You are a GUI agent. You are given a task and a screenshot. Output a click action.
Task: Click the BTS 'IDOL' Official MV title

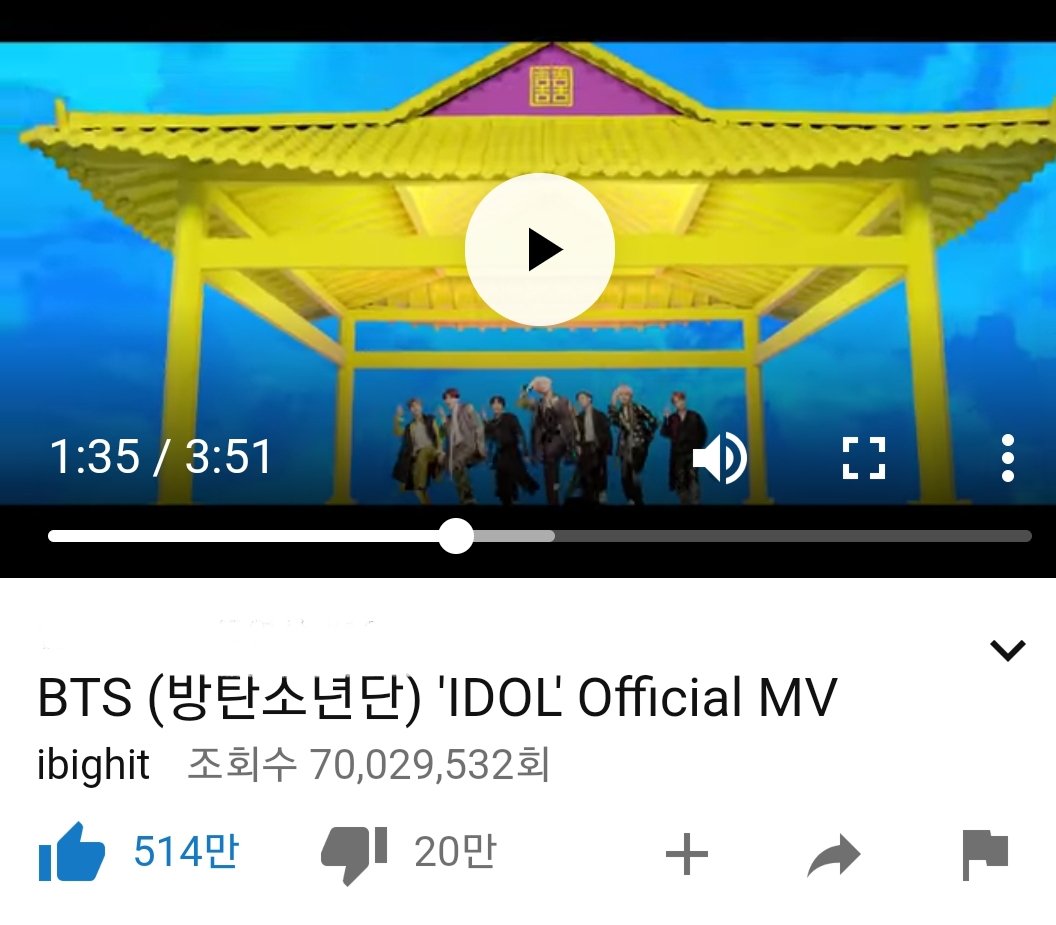[437, 697]
